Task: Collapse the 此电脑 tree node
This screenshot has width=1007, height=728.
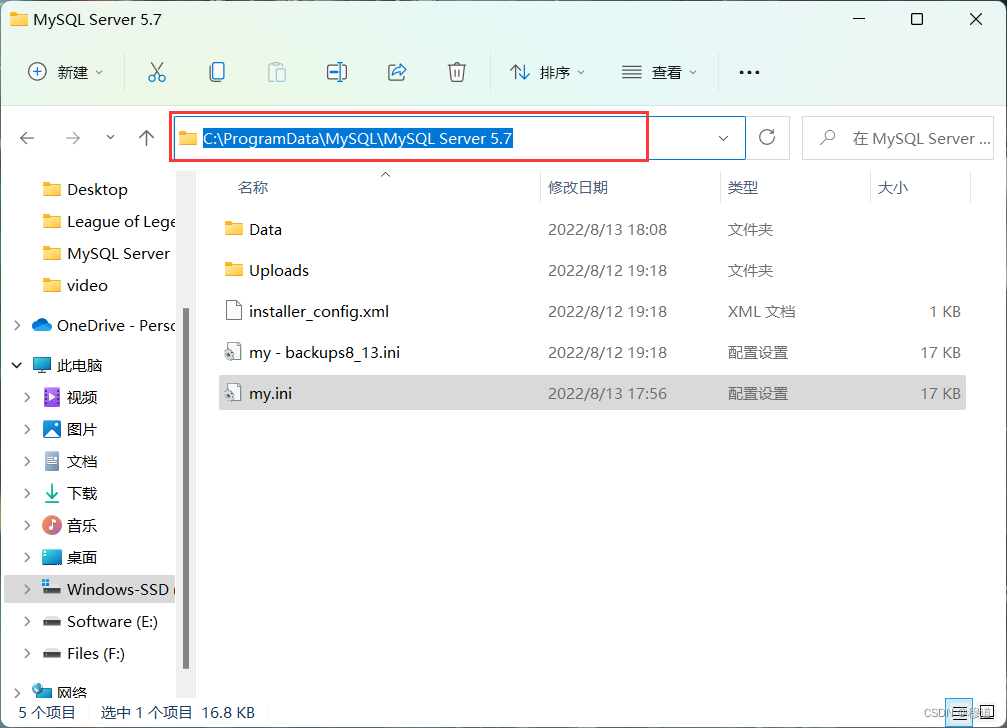Action: 17,365
